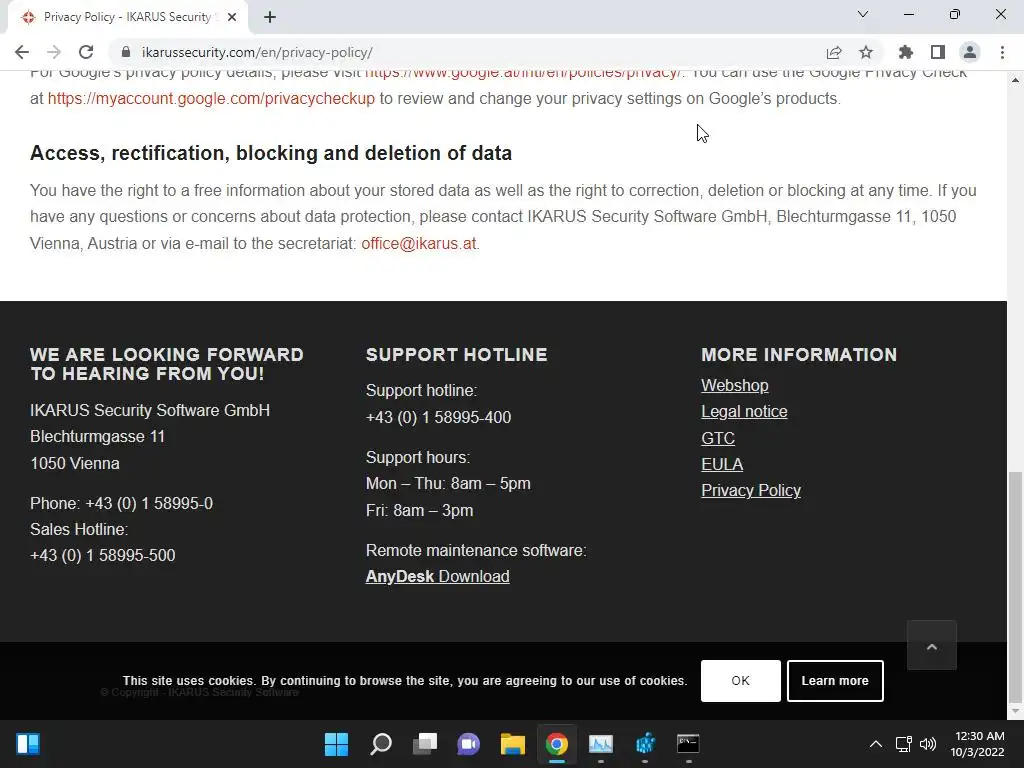Show hidden system tray icons
The image size is (1024, 768).
pyautogui.click(x=876, y=744)
